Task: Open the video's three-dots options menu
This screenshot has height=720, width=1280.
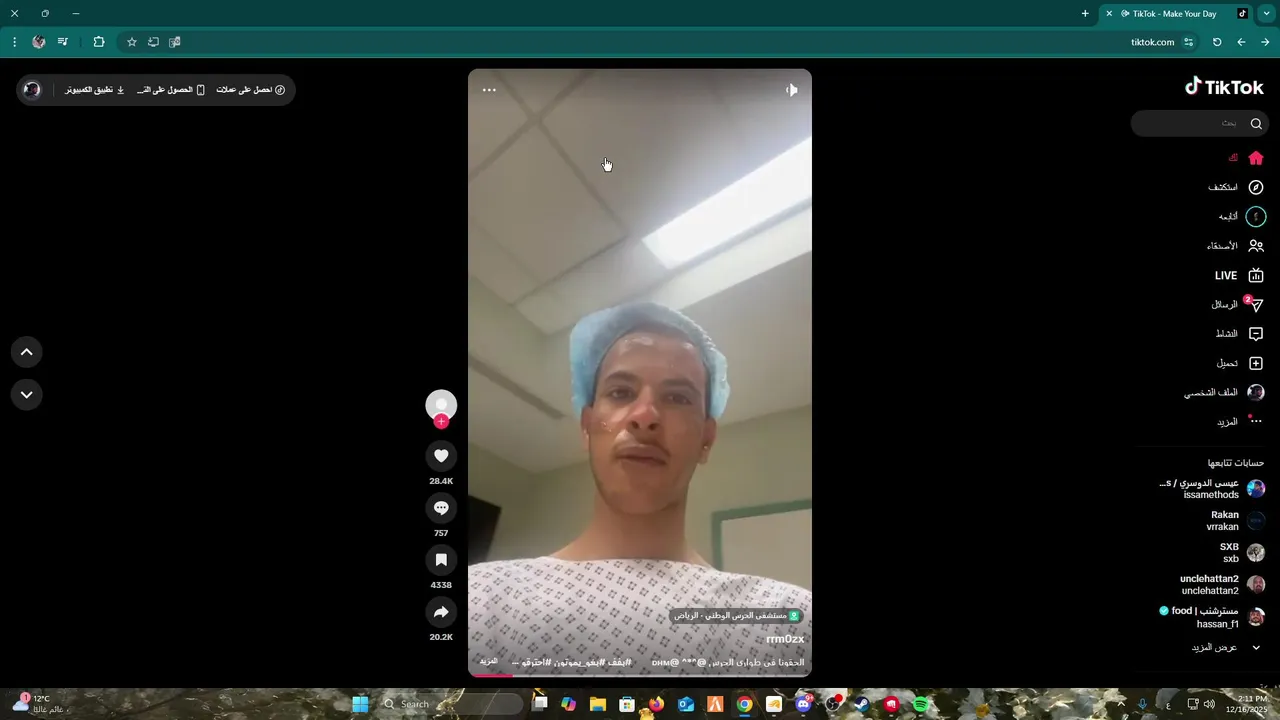Action: pyautogui.click(x=489, y=90)
